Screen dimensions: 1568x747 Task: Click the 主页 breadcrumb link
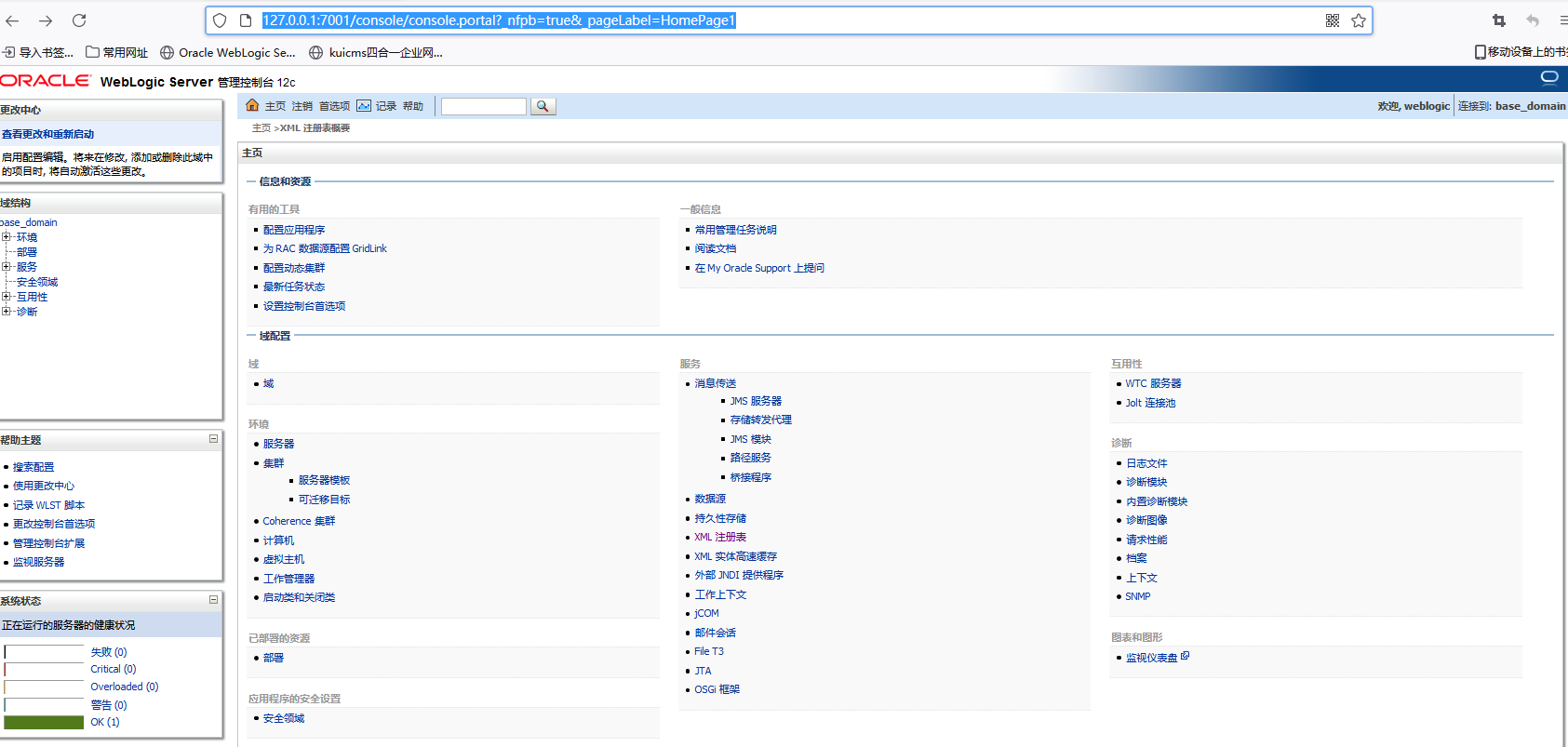[x=261, y=128]
